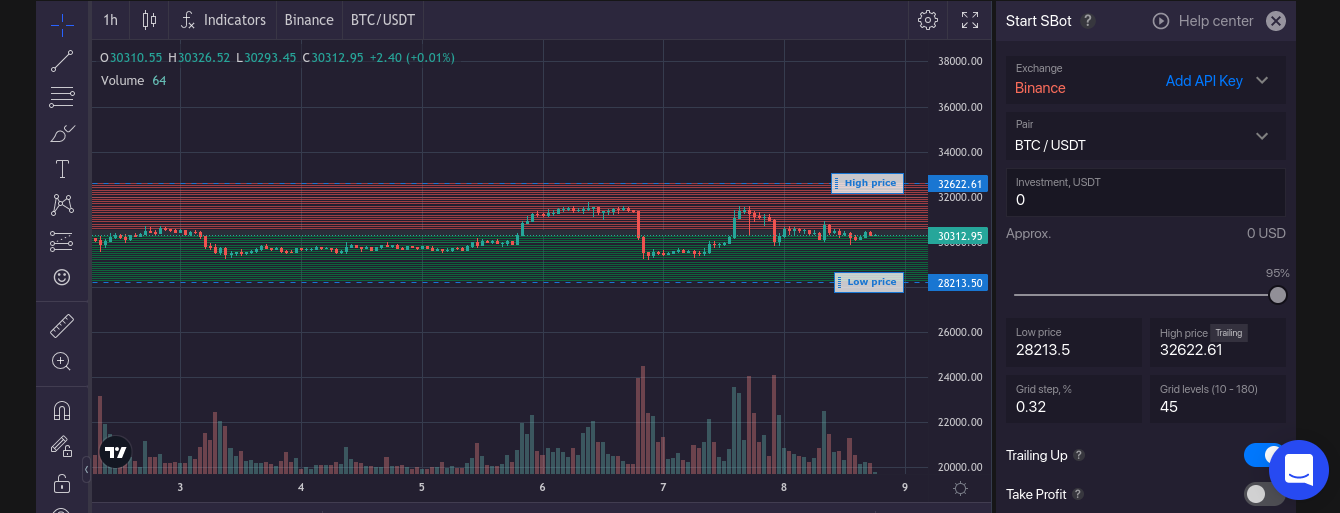Click the 95% investment slider handle
The height and width of the screenshot is (513, 1340).
pos(1277,295)
